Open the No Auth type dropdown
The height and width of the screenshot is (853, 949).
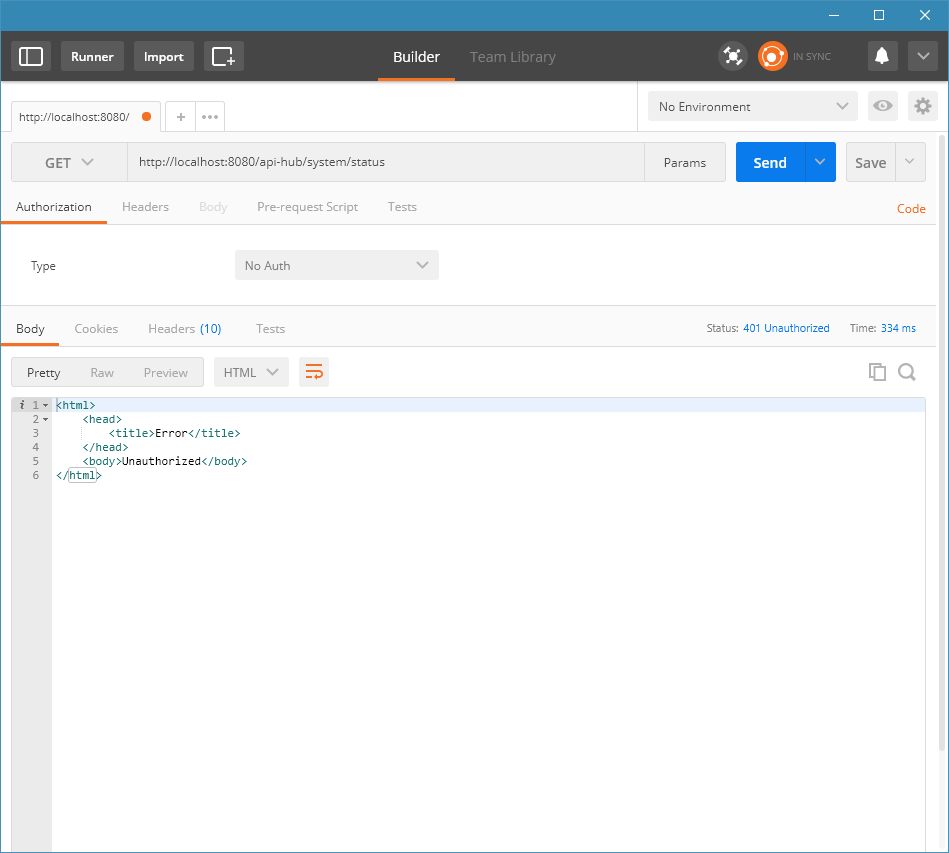(337, 265)
